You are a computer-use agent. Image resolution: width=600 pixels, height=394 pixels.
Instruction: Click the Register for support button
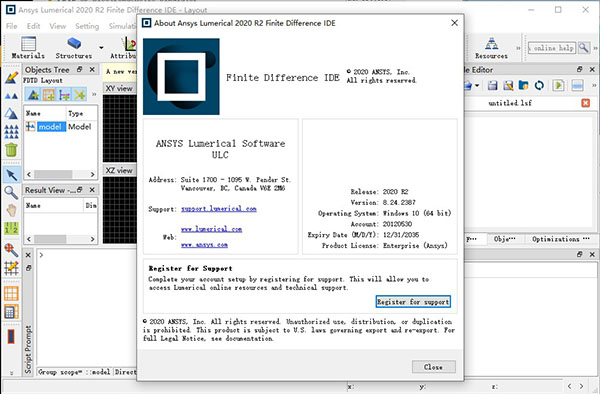point(413,302)
